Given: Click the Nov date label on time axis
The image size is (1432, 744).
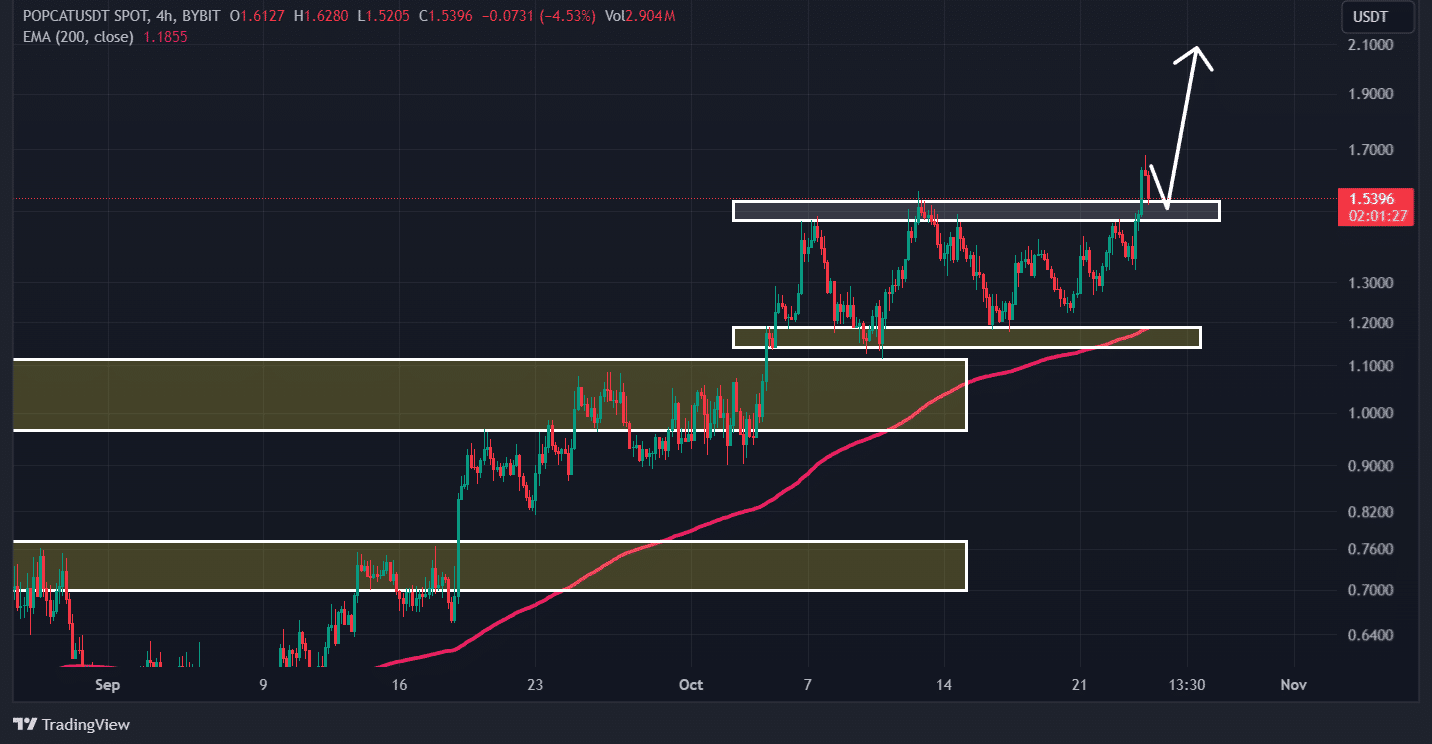Looking at the screenshot, I should [1294, 685].
